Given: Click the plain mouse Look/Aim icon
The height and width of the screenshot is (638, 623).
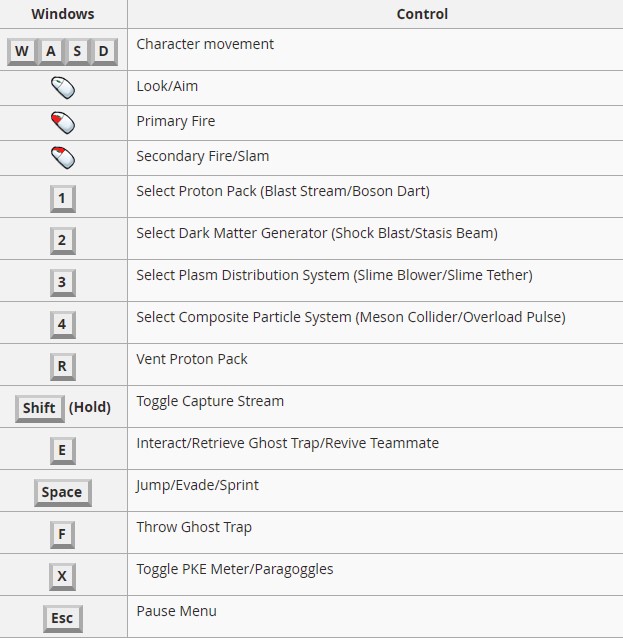Looking at the screenshot, I should click(x=63, y=88).
